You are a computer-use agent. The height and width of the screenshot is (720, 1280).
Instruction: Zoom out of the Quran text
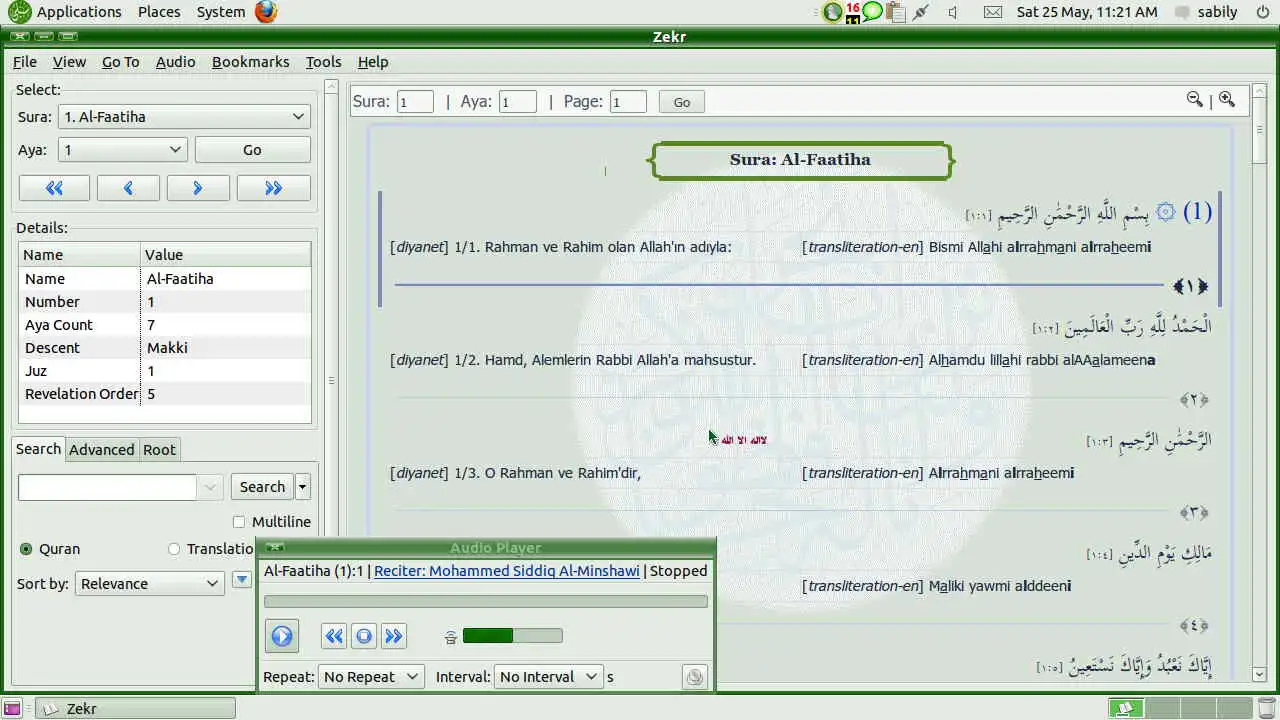point(1194,100)
